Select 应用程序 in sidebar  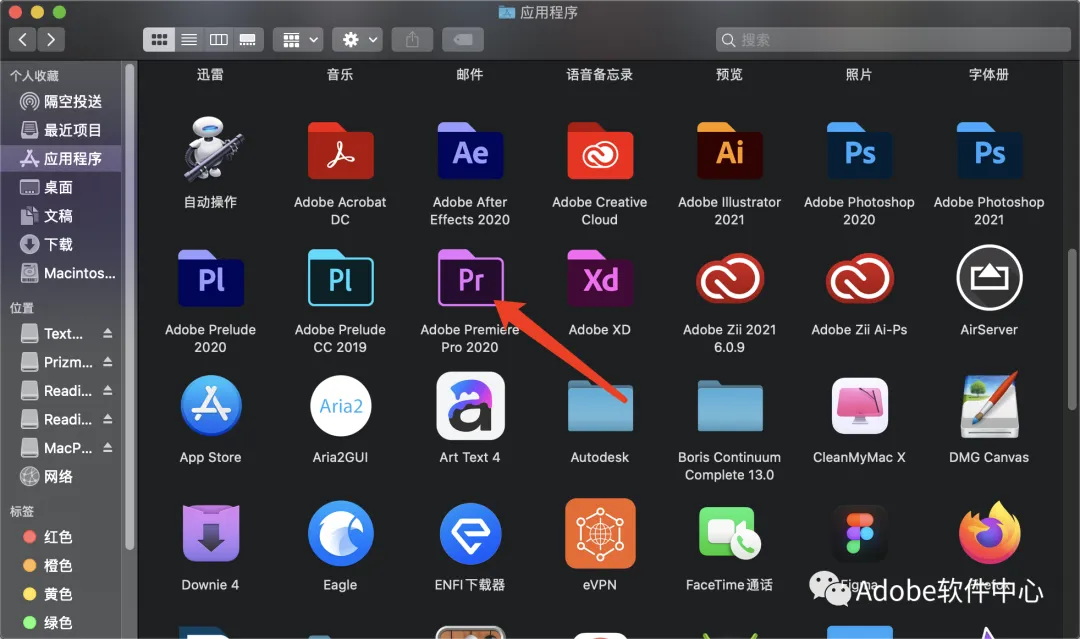click(61, 159)
